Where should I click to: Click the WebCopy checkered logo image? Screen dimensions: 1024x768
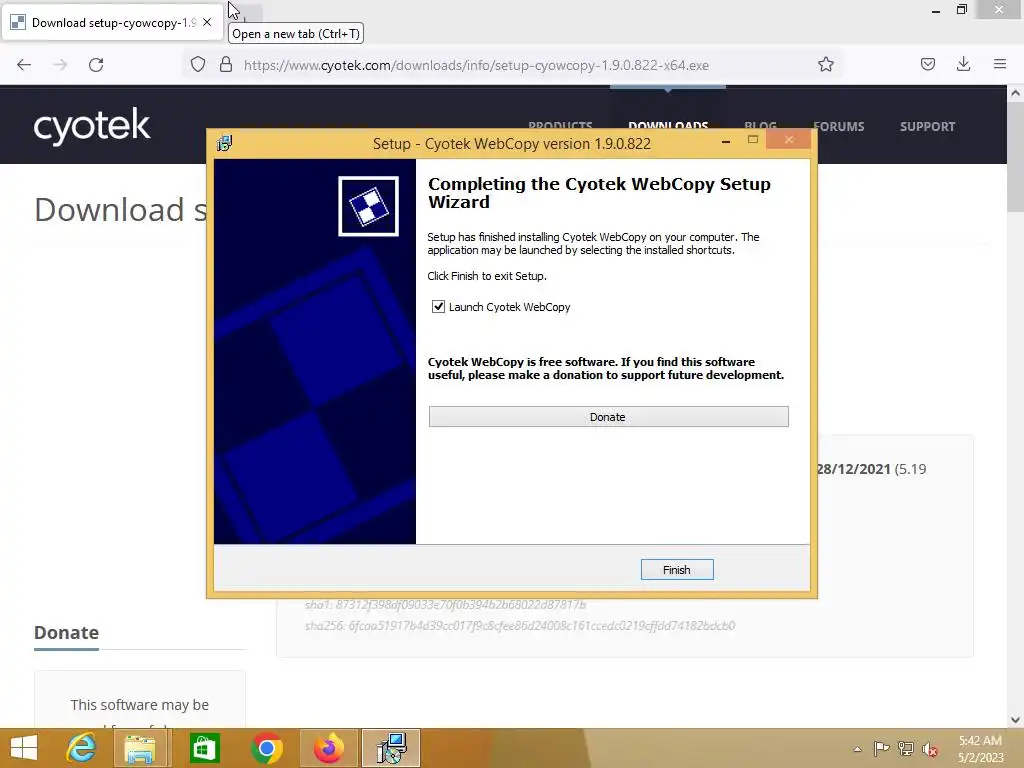tap(368, 206)
